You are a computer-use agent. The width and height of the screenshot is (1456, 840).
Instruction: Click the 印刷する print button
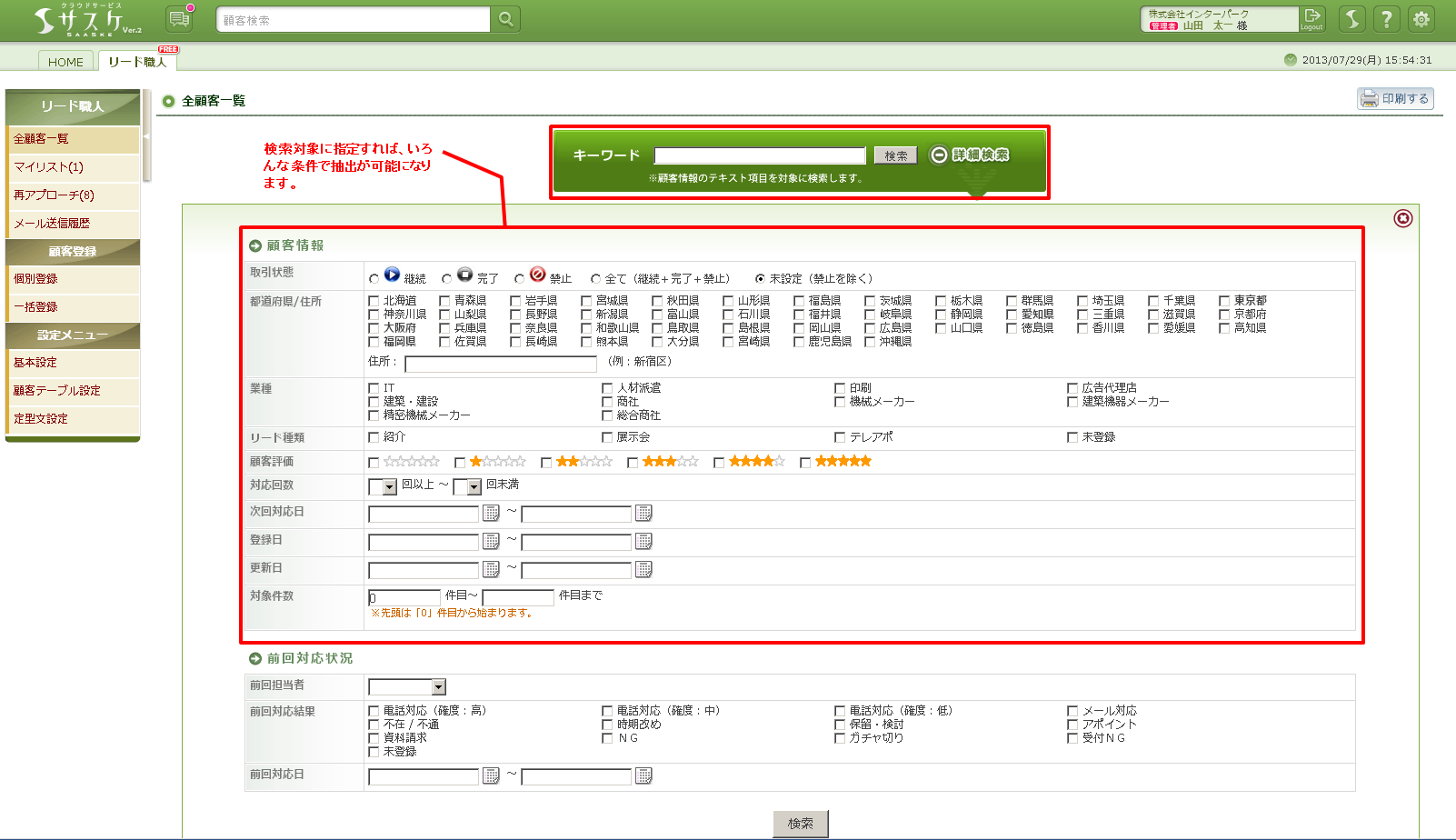[x=1395, y=98]
